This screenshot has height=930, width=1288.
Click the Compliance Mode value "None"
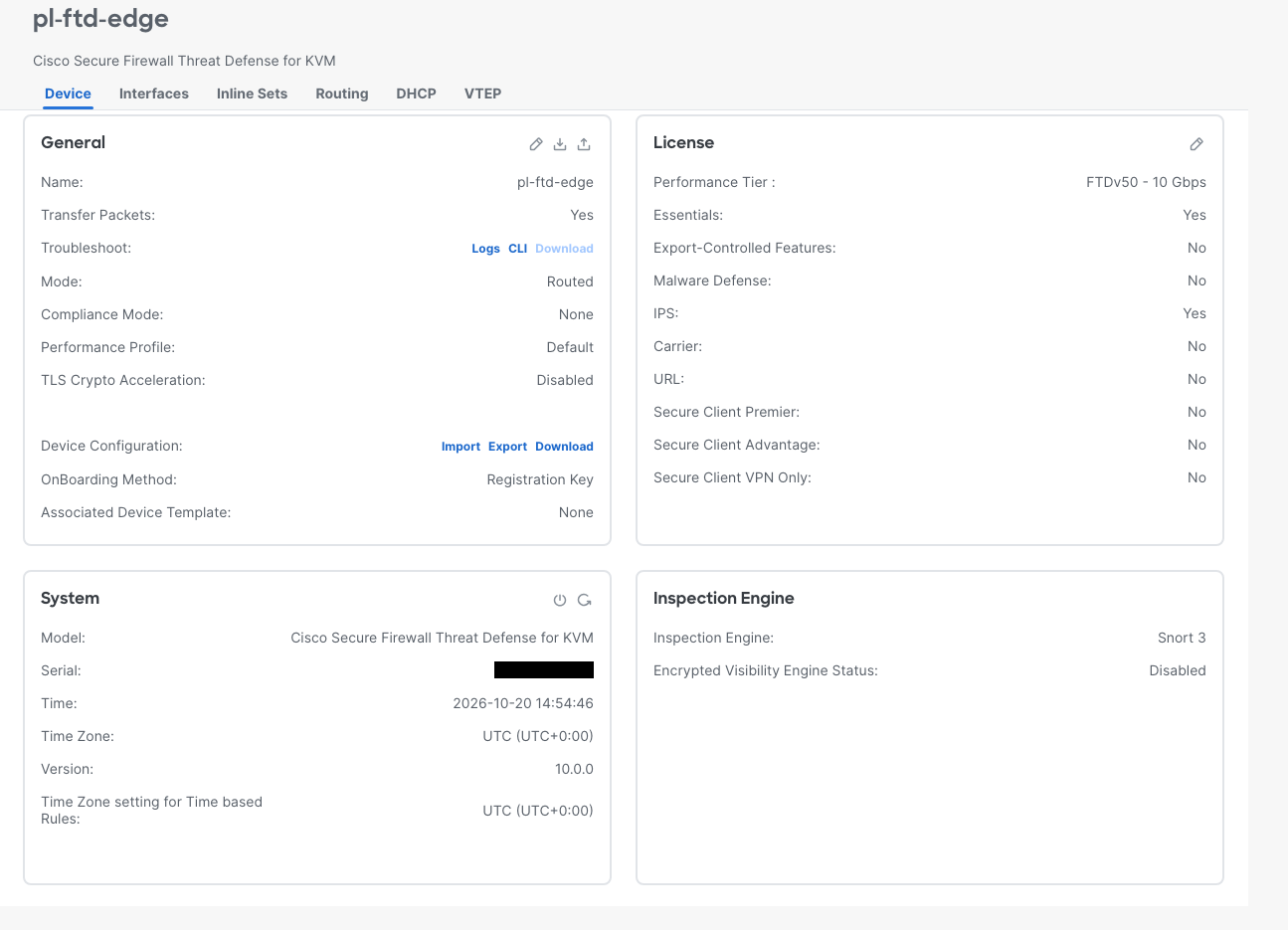click(x=576, y=314)
